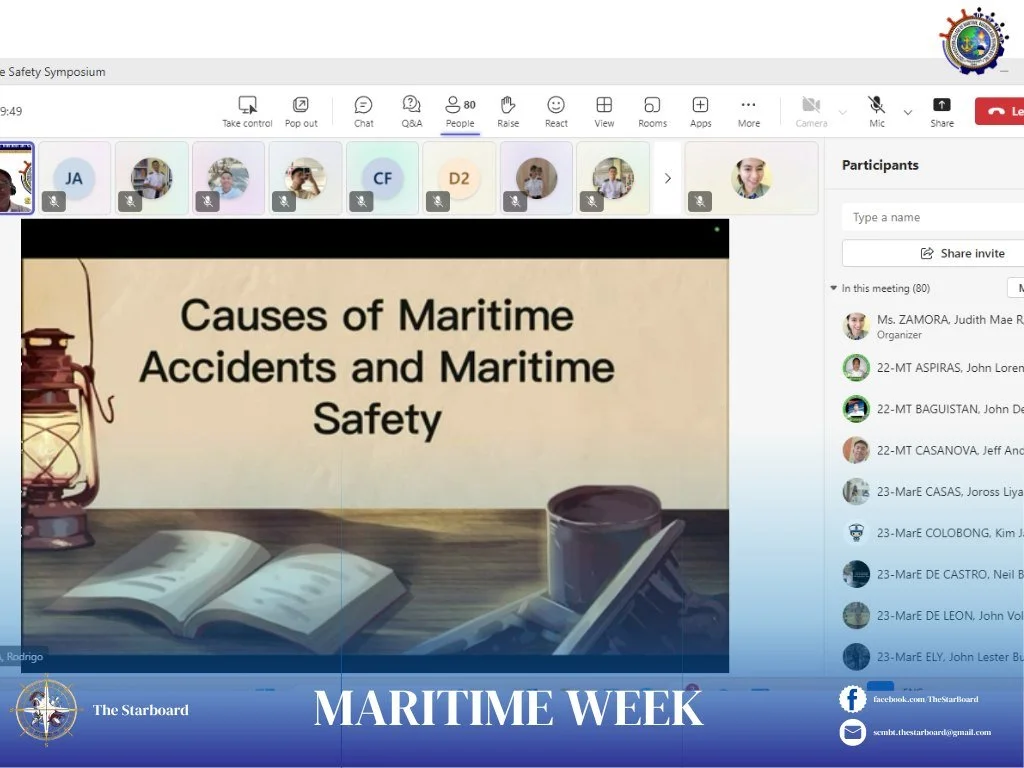
Task: Click the Share invite button
Action: (933, 253)
